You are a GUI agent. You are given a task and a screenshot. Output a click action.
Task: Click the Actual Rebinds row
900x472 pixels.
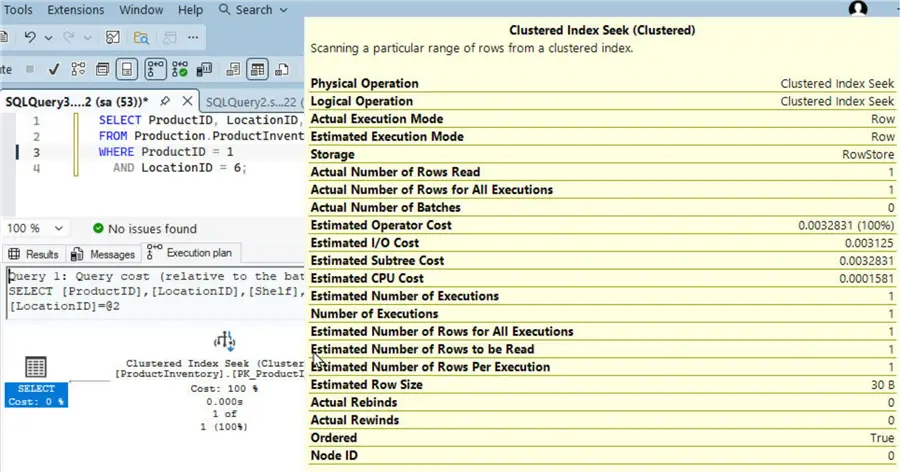[x=603, y=403]
